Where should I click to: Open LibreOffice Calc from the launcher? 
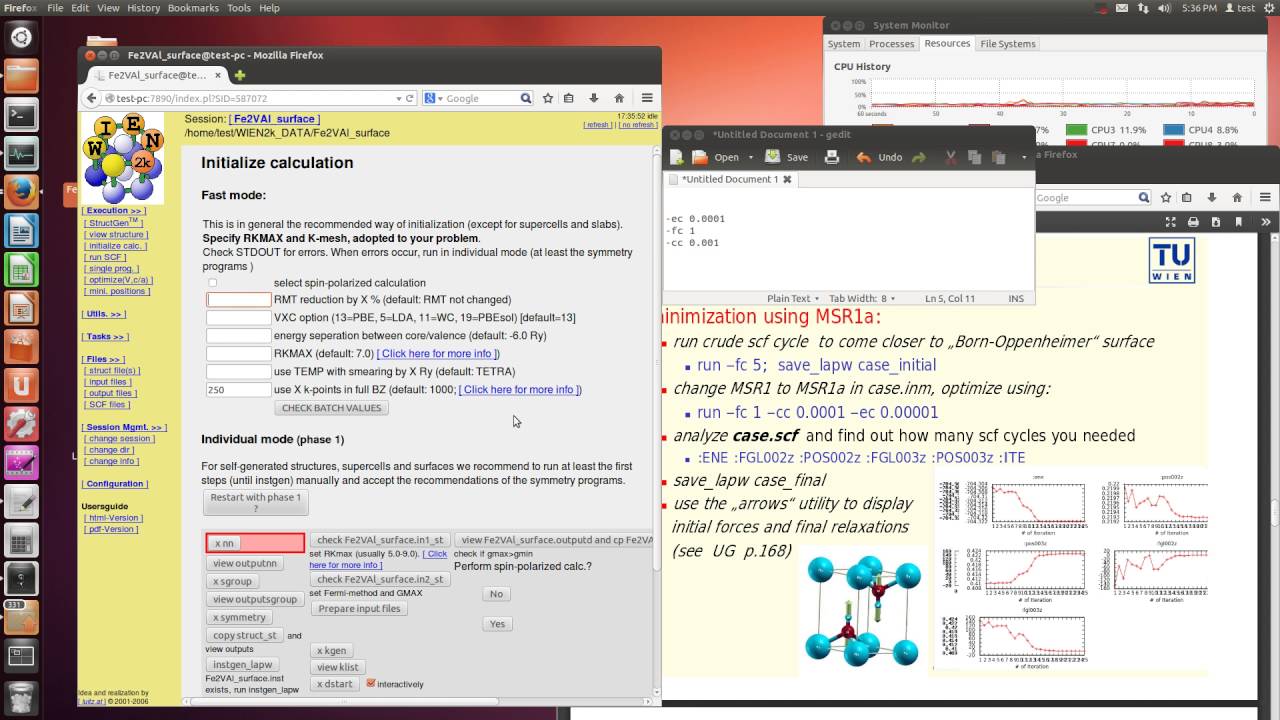point(21,270)
